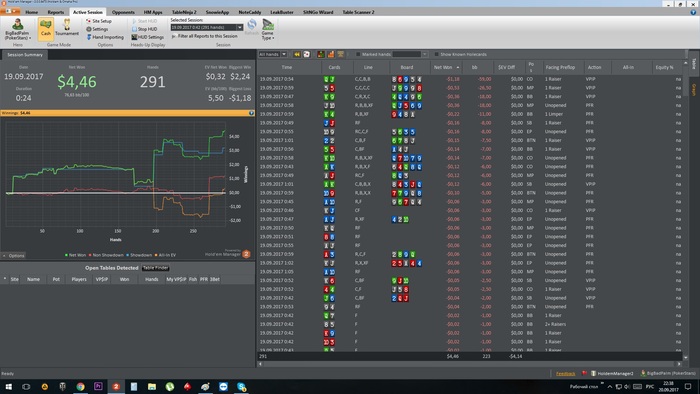Click the yellow rewind arrows icon
The width and height of the screenshot is (700, 394).
[297, 54]
